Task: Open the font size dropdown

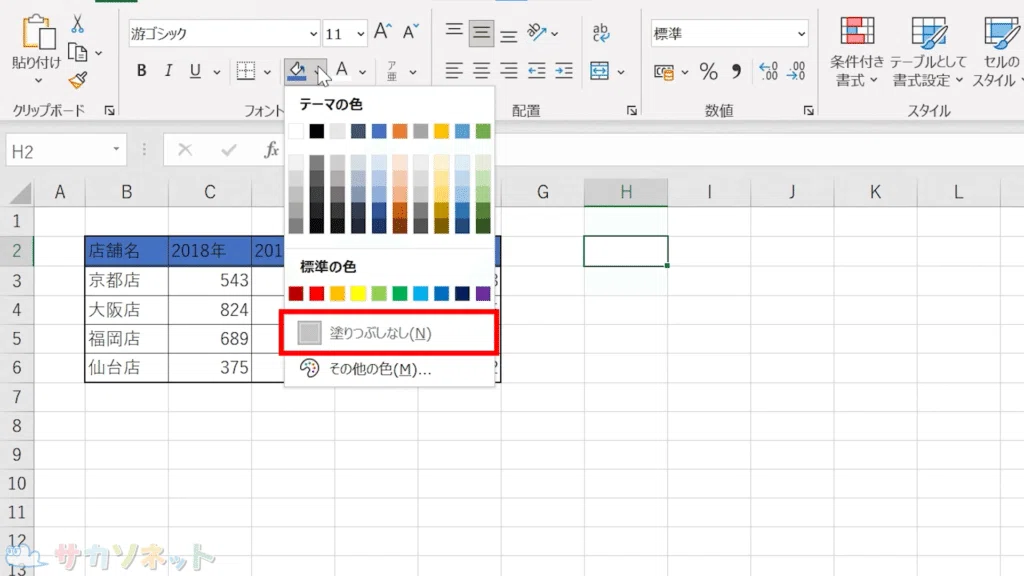Action: pyautogui.click(x=360, y=34)
